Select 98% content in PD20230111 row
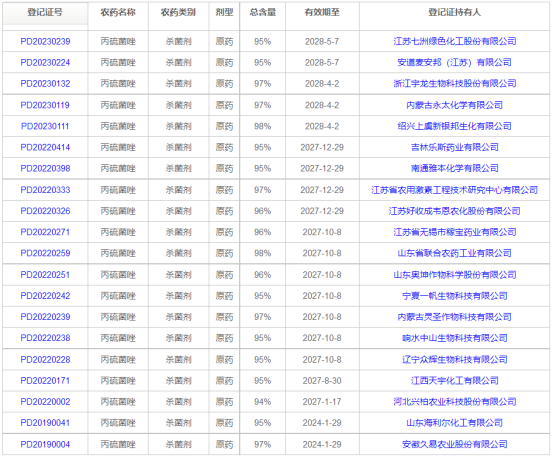Viewport: 554px width, 458px height. [x=263, y=127]
